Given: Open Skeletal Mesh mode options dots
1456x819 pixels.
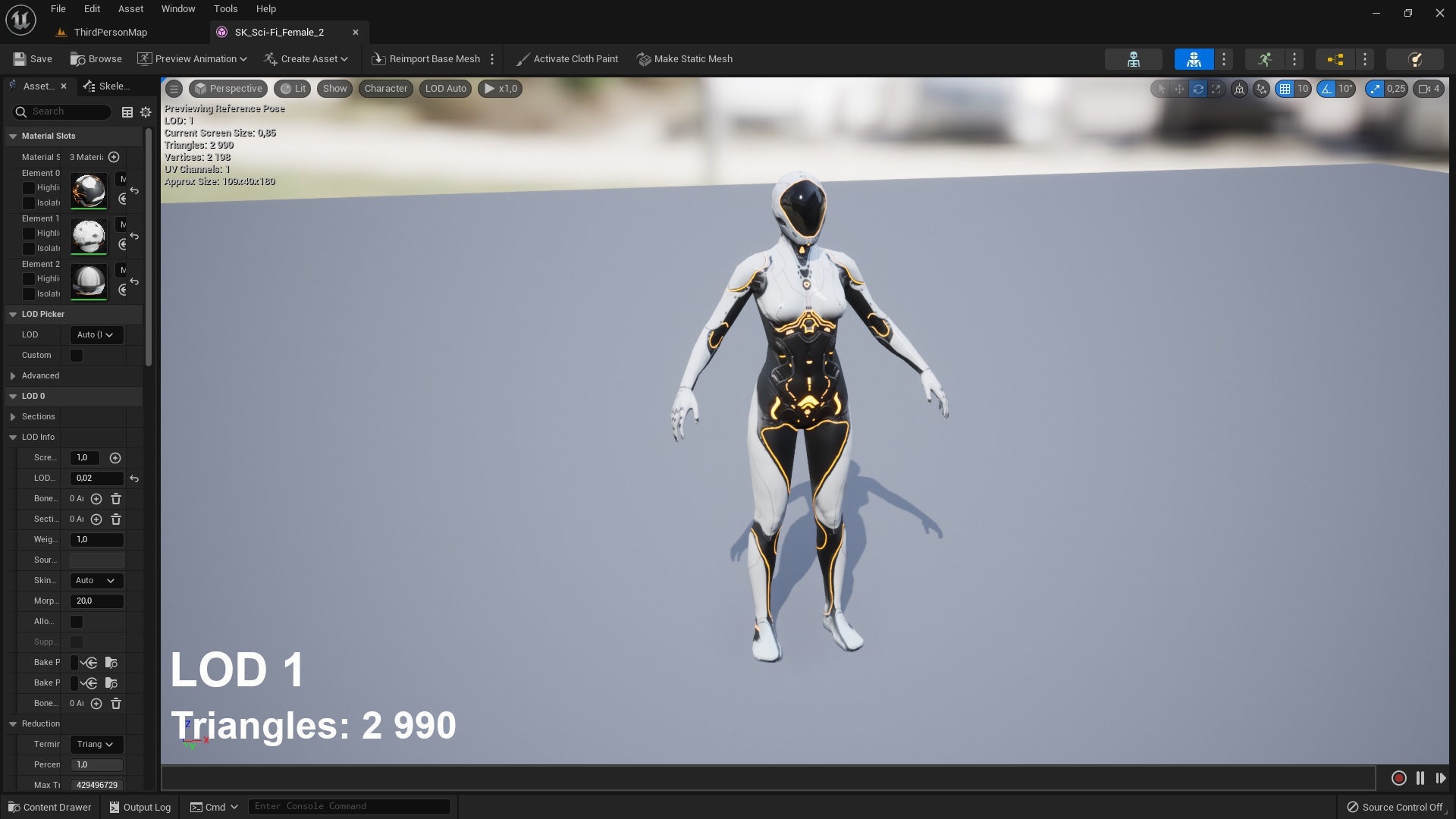Looking at the screenshot, I should [1224, 59].
